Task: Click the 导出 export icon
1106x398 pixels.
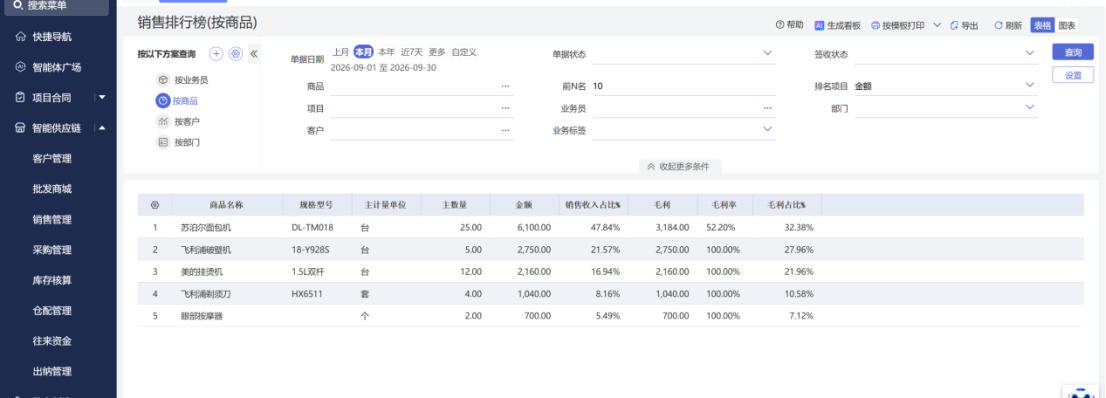Action: click(954, 25)
